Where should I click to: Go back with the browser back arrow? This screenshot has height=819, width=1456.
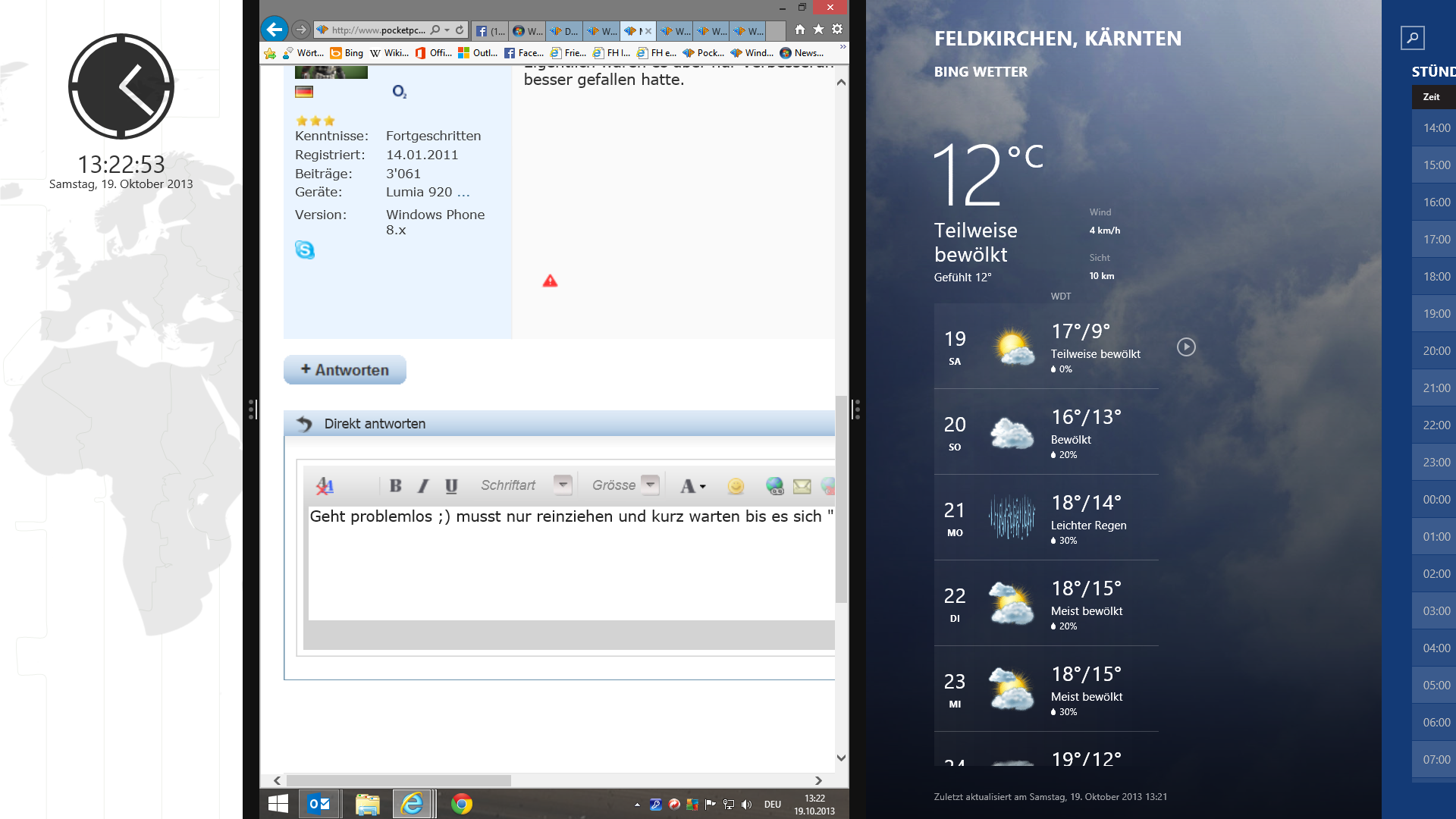pyautogui.click(x=275, y=30)
